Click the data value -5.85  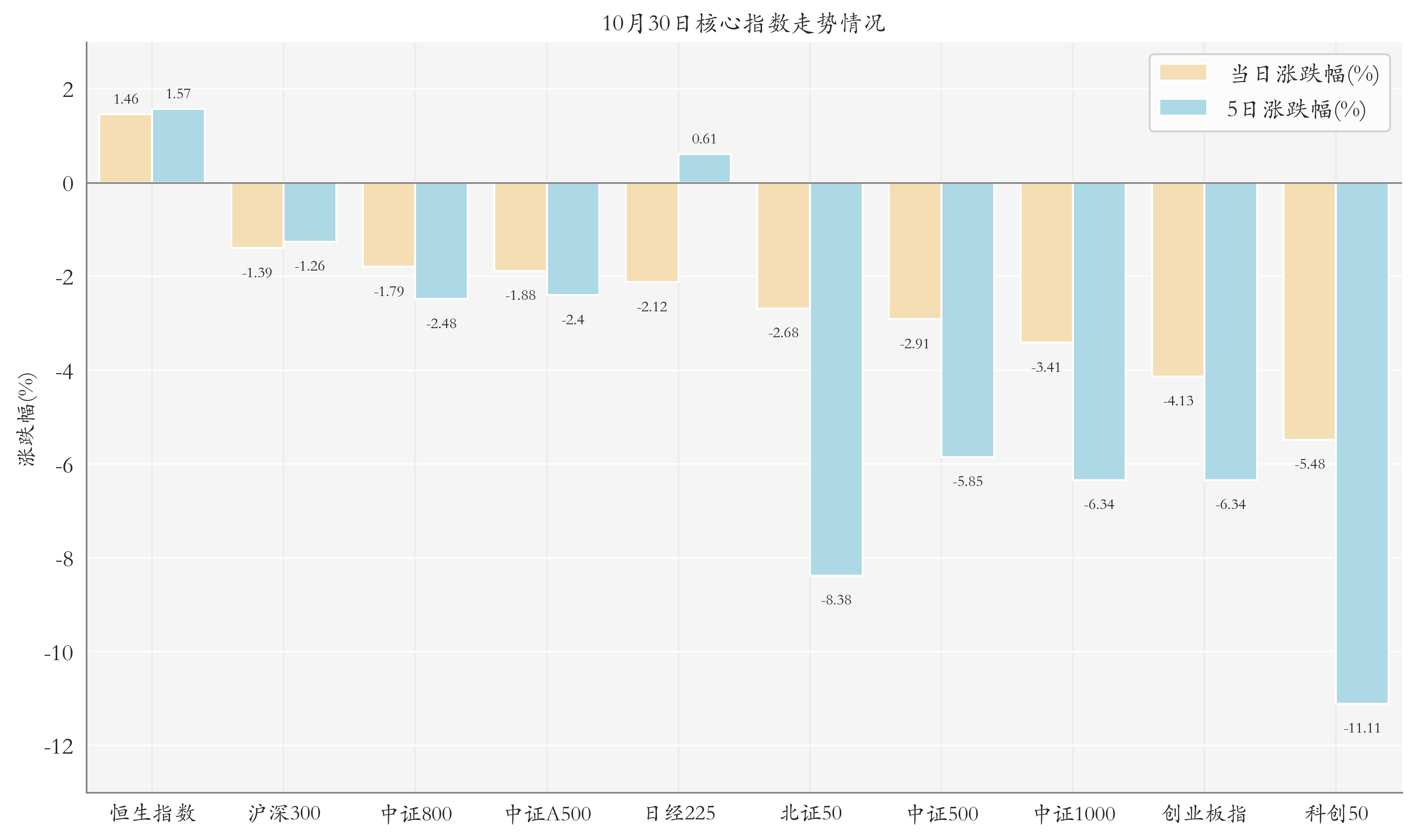tap(967, 482)
